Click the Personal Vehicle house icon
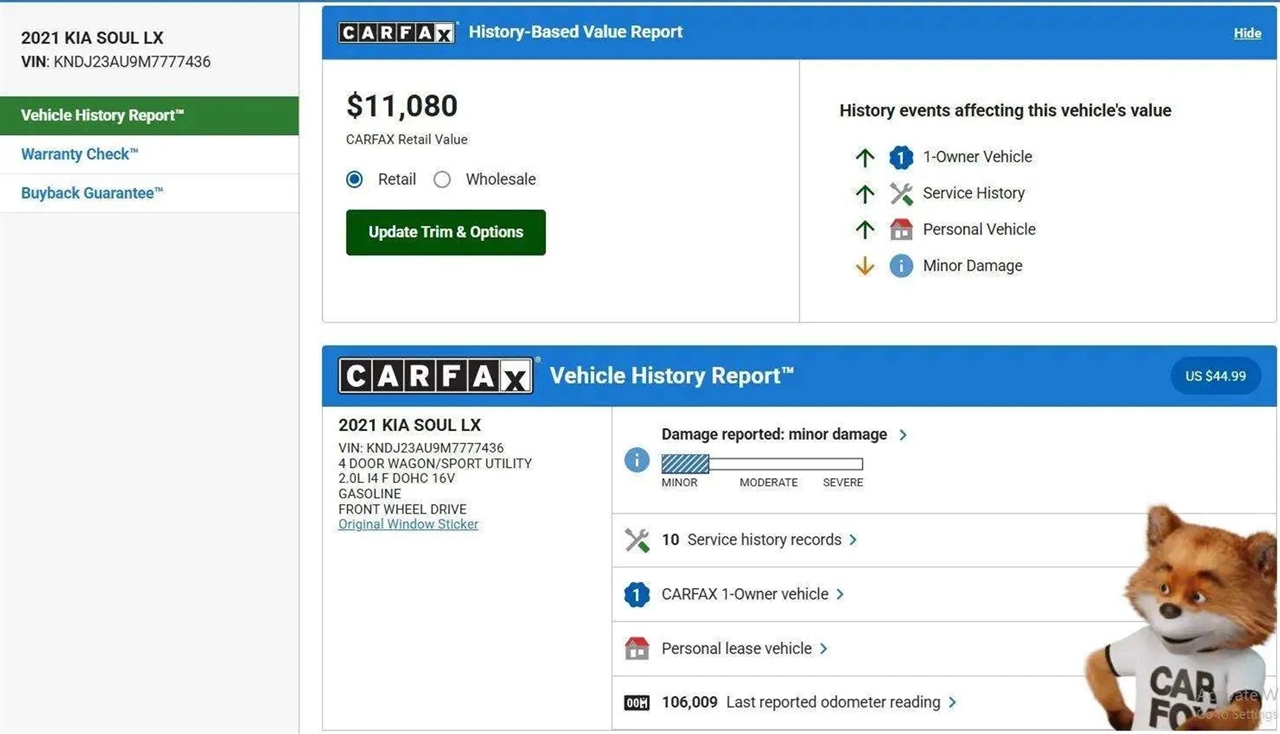This screenshot has height=734, width=1280. 901,229
